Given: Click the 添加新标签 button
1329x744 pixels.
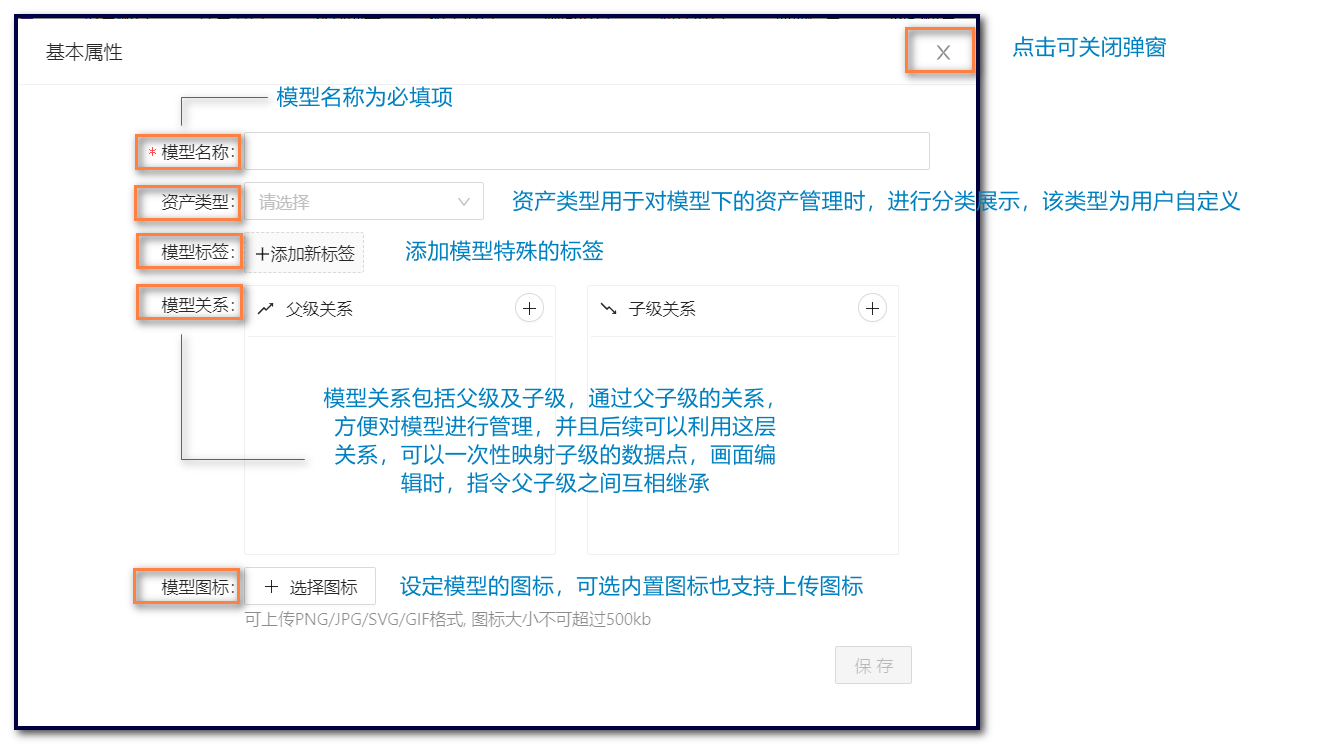Looking at the screenshot, I should pos(305,253).
